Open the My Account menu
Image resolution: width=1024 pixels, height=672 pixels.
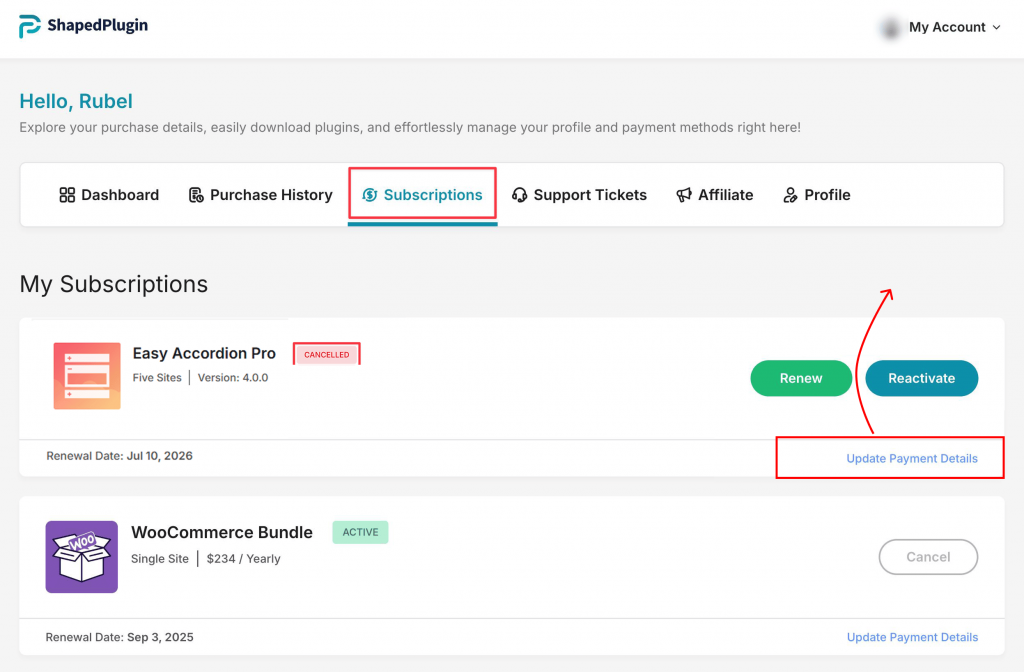pyautogui.click(x=946, y=28)
